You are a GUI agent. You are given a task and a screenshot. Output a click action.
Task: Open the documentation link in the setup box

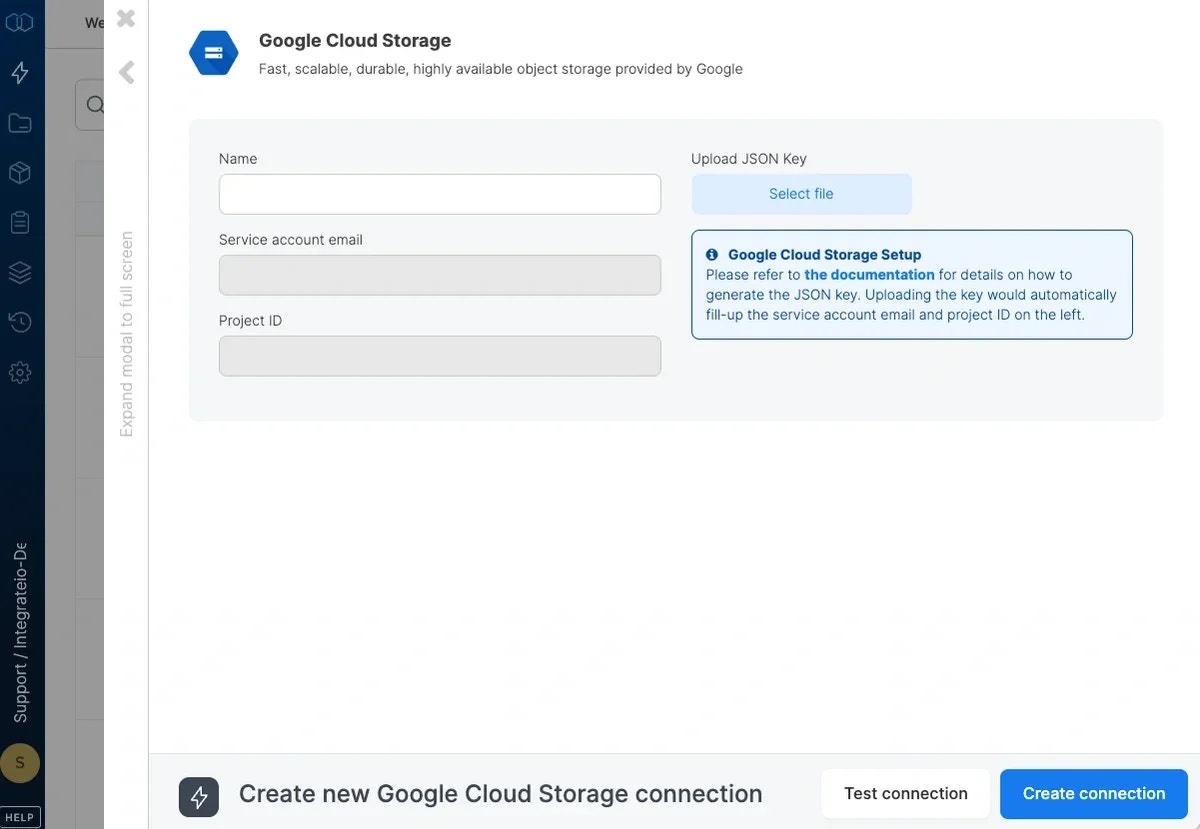pyautogui.click(x=868, y=274)
